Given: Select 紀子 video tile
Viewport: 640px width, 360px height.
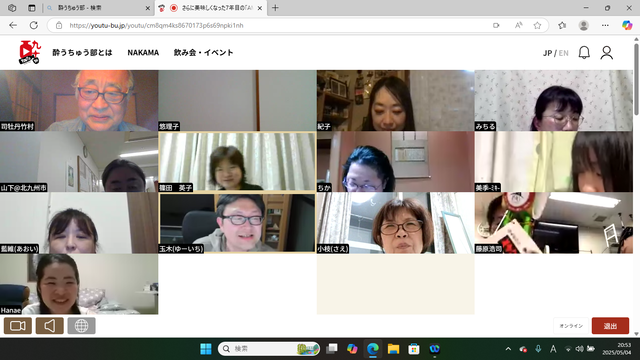Looking at the screenshot, I should pyautogui.click(x=396, y=100).
